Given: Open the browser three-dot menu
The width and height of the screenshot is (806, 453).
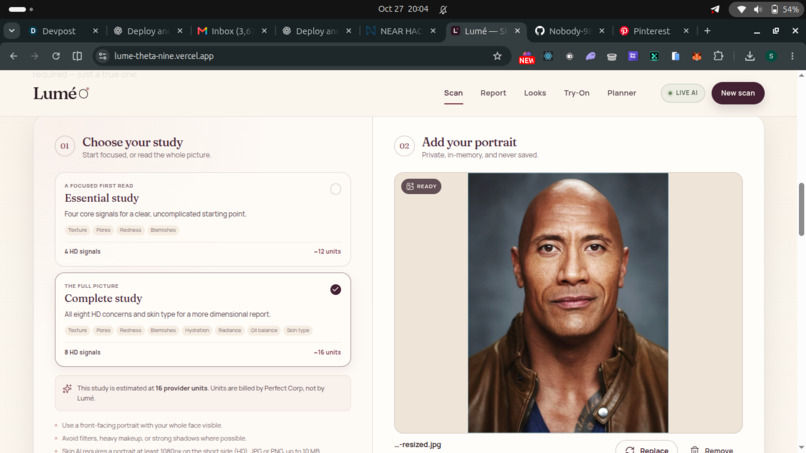Looking at the screenshot, I should tap(792, 56).
